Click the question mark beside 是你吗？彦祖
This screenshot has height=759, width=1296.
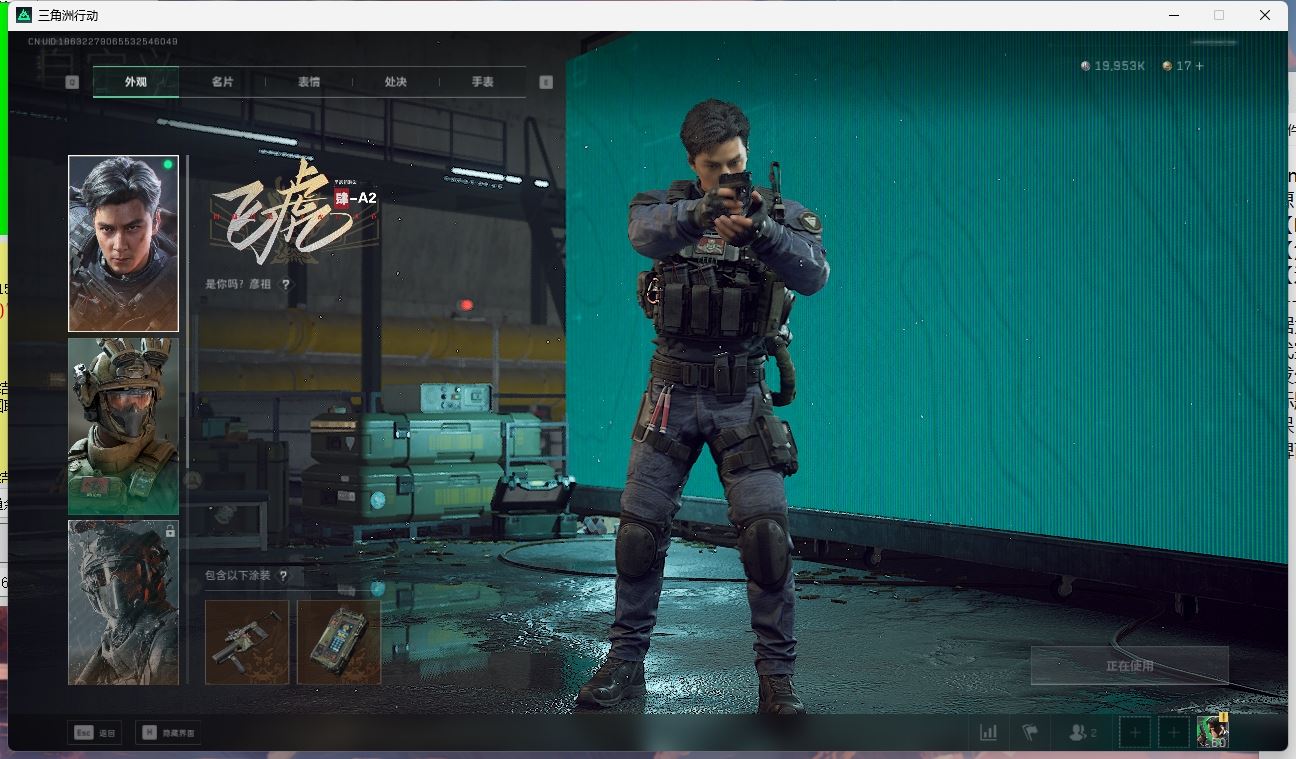click(286, 284)
